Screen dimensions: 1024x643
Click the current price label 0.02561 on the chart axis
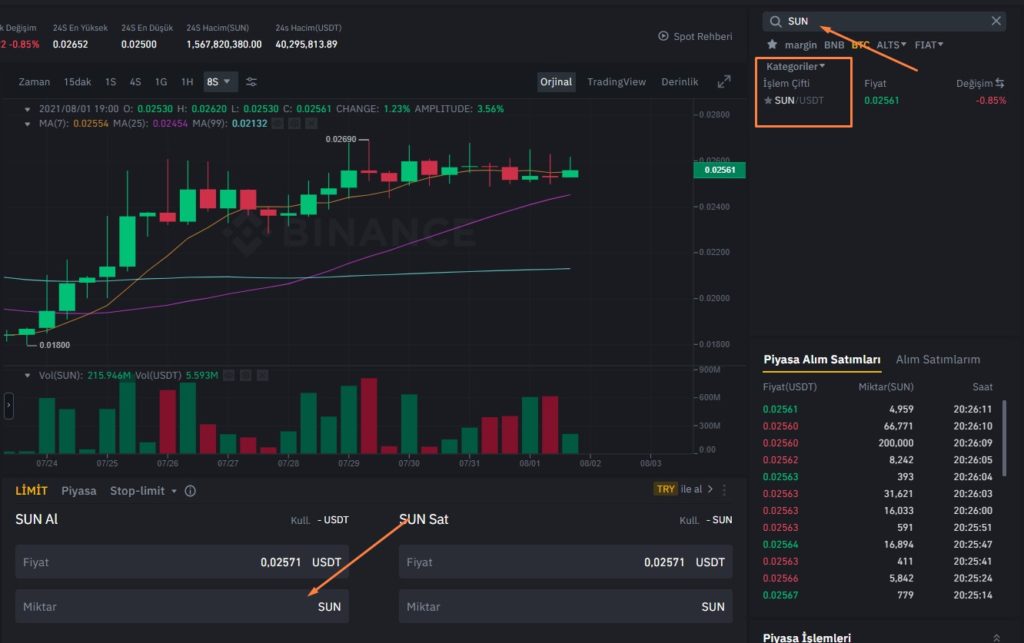pyautogui.click(x=719, y=170)
